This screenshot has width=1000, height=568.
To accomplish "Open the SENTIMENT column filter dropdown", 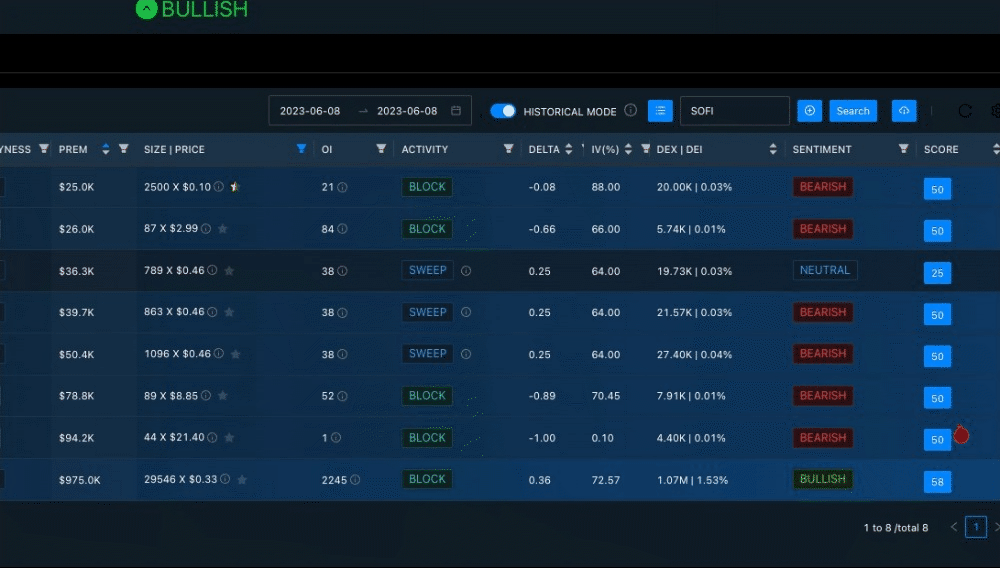I will pos(903,149).
